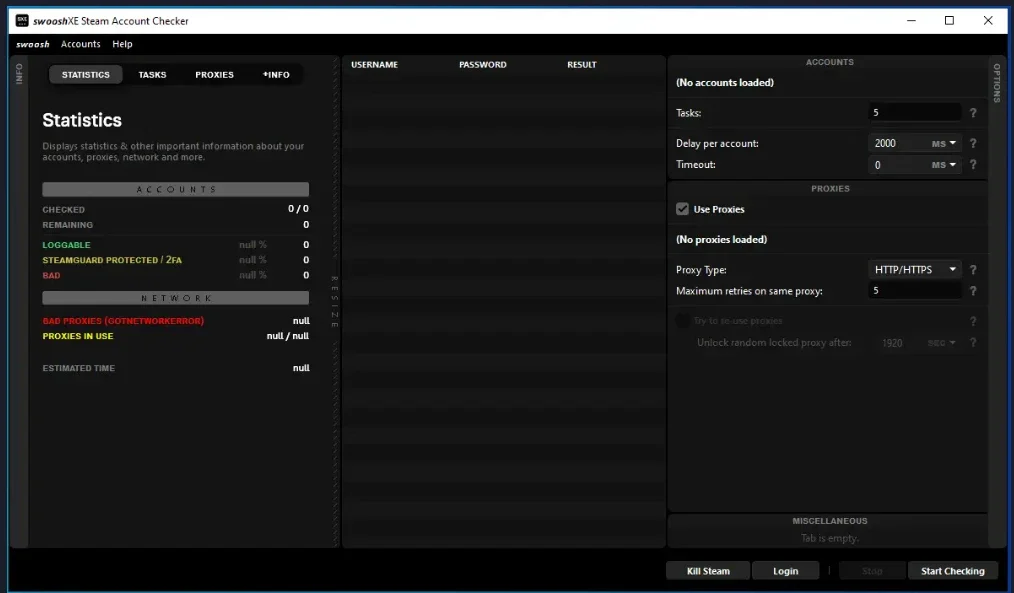Image resolution: width=1014 pixels, height=593 pixels.
Task: Click the swooshXE app icon in title bar
Action: point(22,21)
